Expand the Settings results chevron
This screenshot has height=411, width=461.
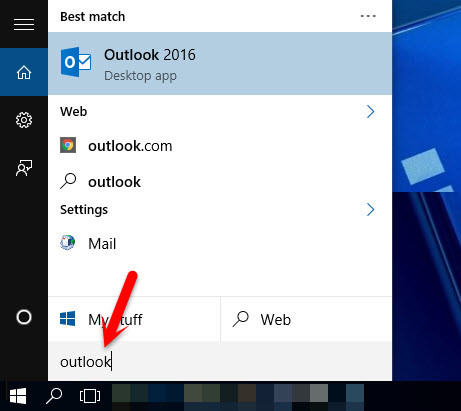tap(370, 209)
